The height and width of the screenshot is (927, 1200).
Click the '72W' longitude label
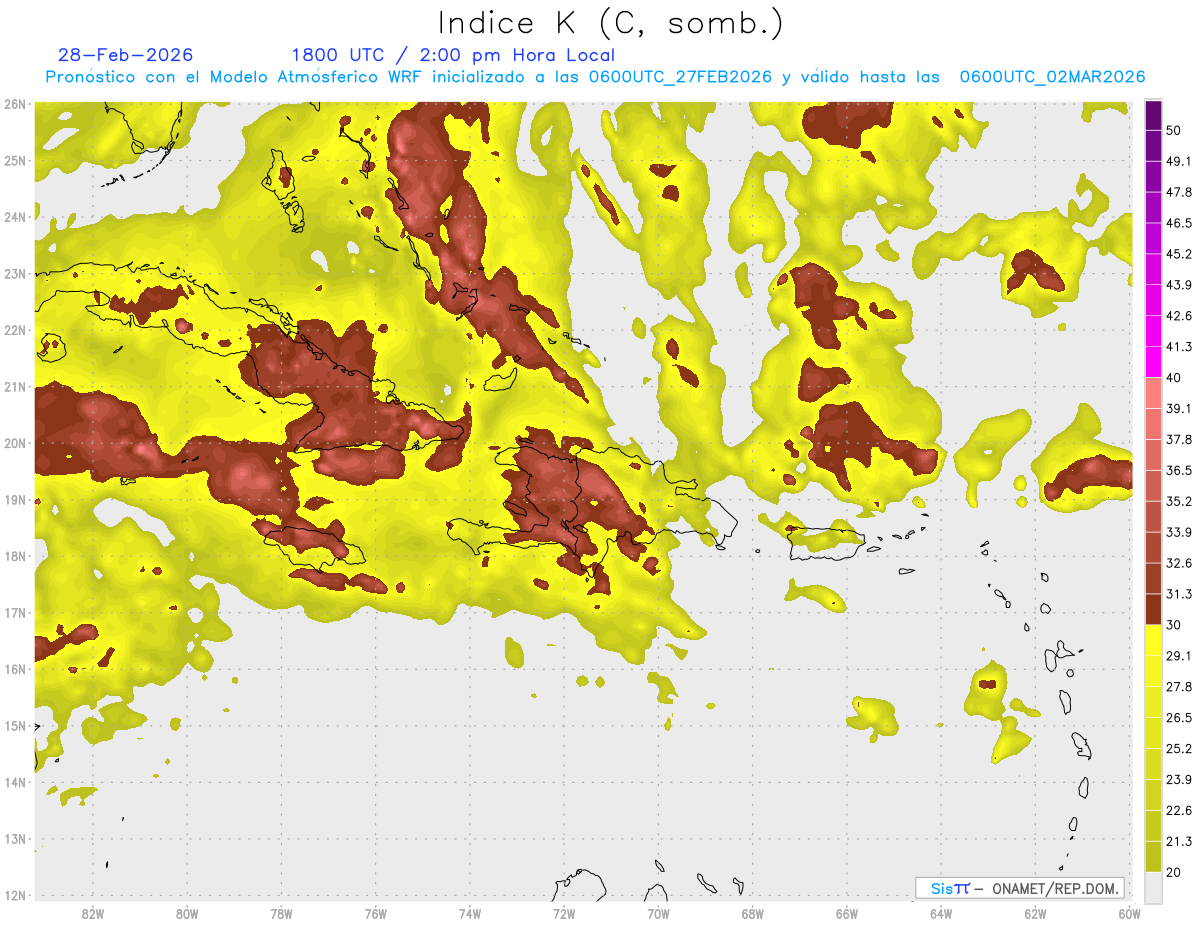(x=564, y=914)
